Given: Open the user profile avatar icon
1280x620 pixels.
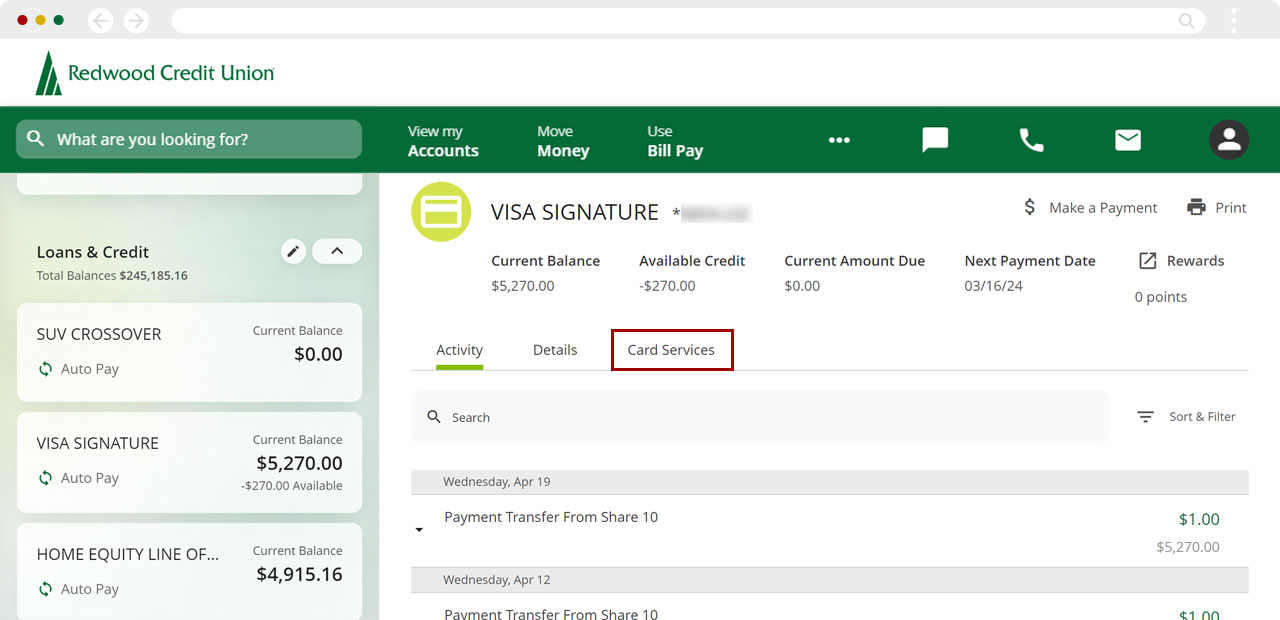Looking at the screenshot, I should click(1229, 140).
